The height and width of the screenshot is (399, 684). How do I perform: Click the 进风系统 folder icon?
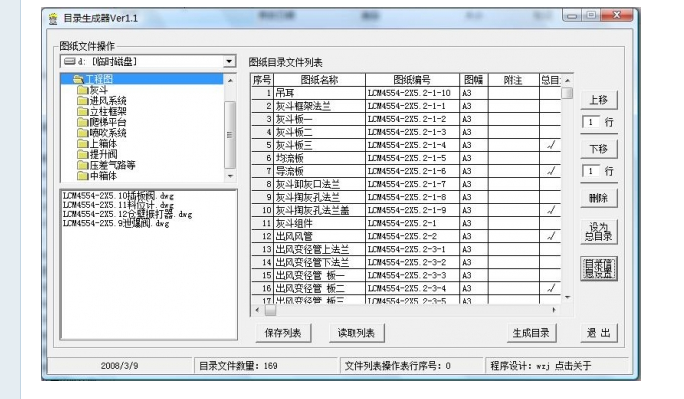(82, 101)
